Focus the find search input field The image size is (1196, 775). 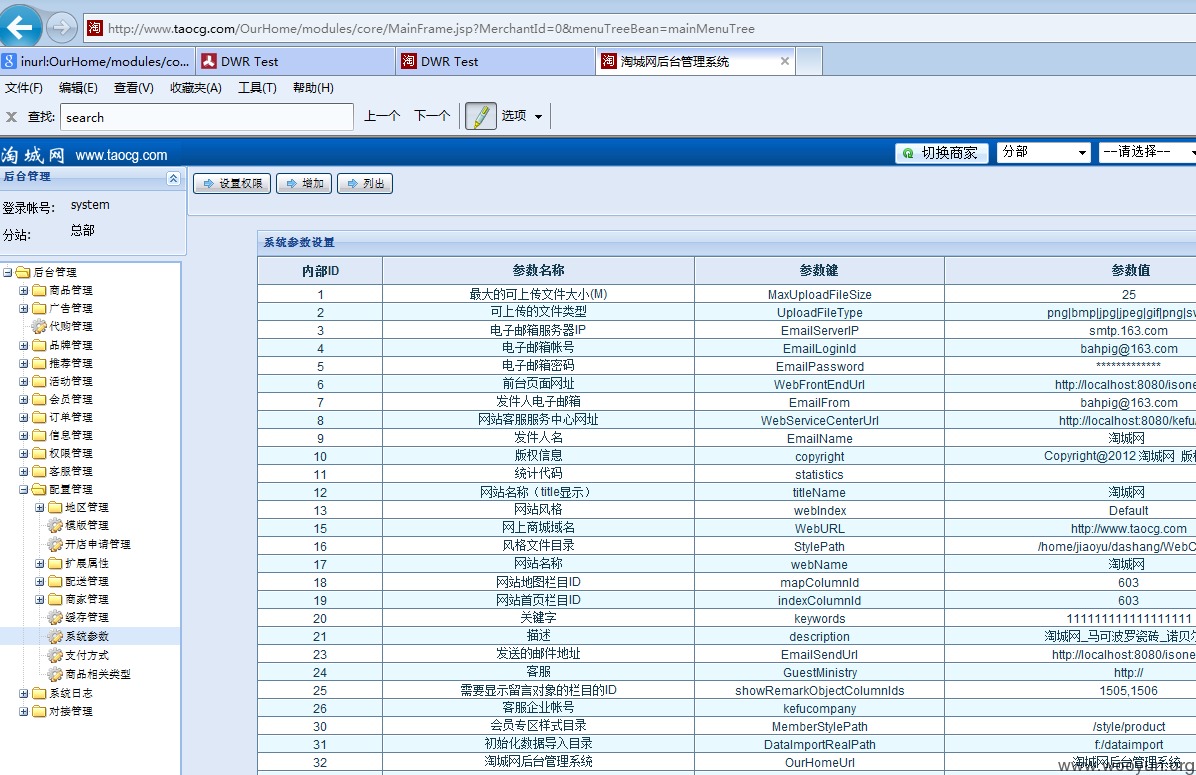(x=207, y=117)
